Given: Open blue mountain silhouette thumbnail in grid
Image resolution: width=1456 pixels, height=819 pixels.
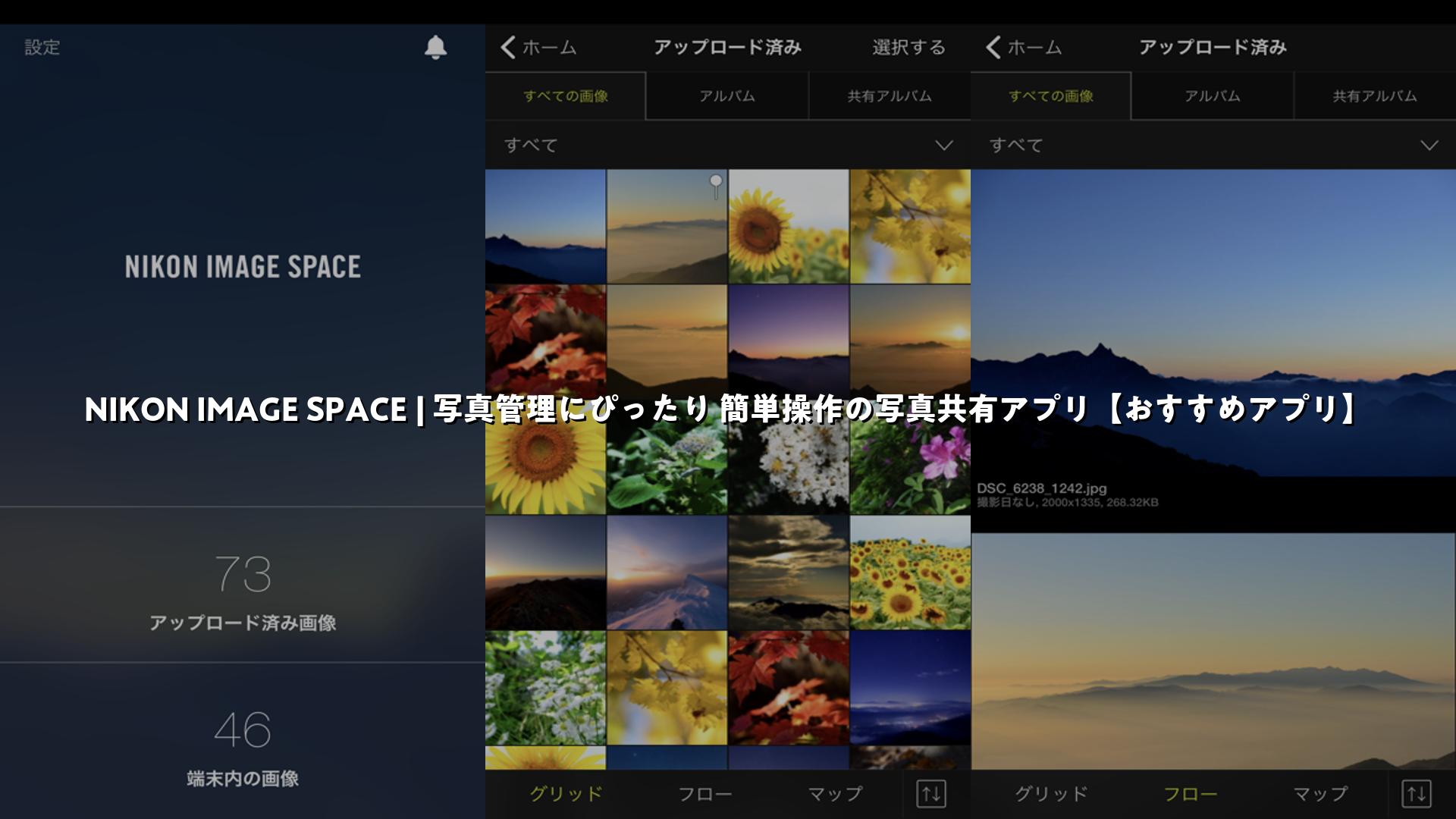Looking at the screenshot, I should [545, 227].
